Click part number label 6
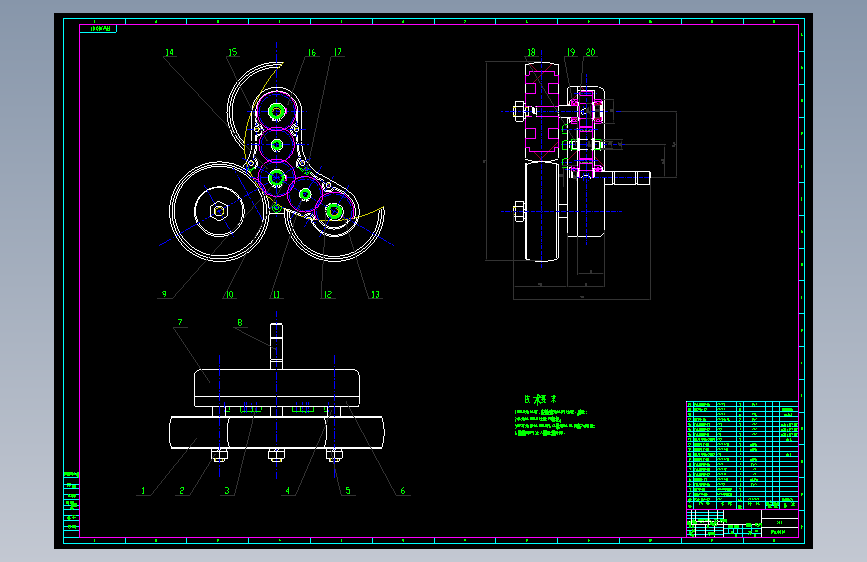 (403, 490)
